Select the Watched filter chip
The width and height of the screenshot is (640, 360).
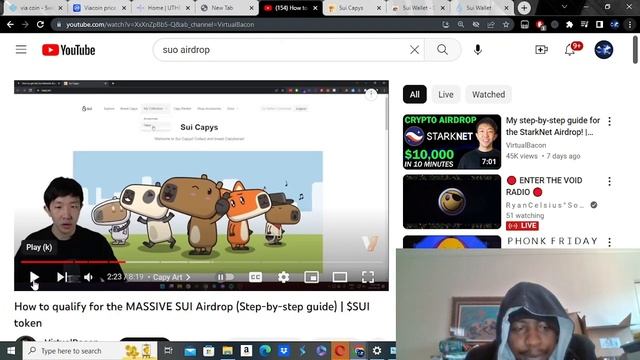[x=488, y=94]
